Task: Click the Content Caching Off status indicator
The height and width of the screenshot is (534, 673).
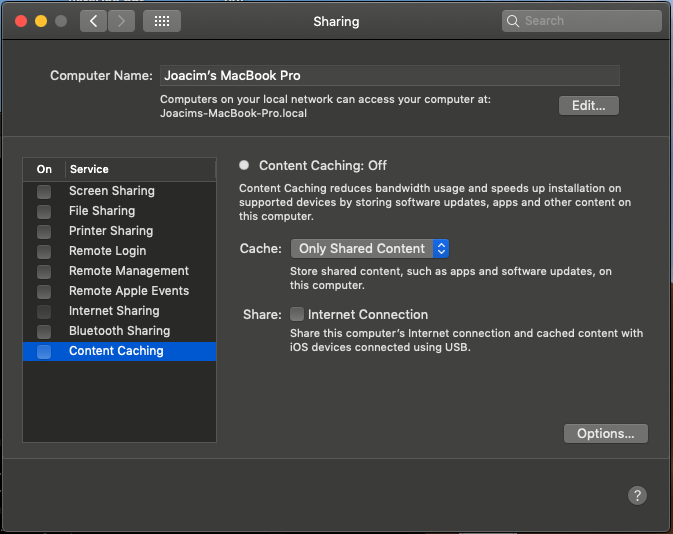Action: coord(244,165)
